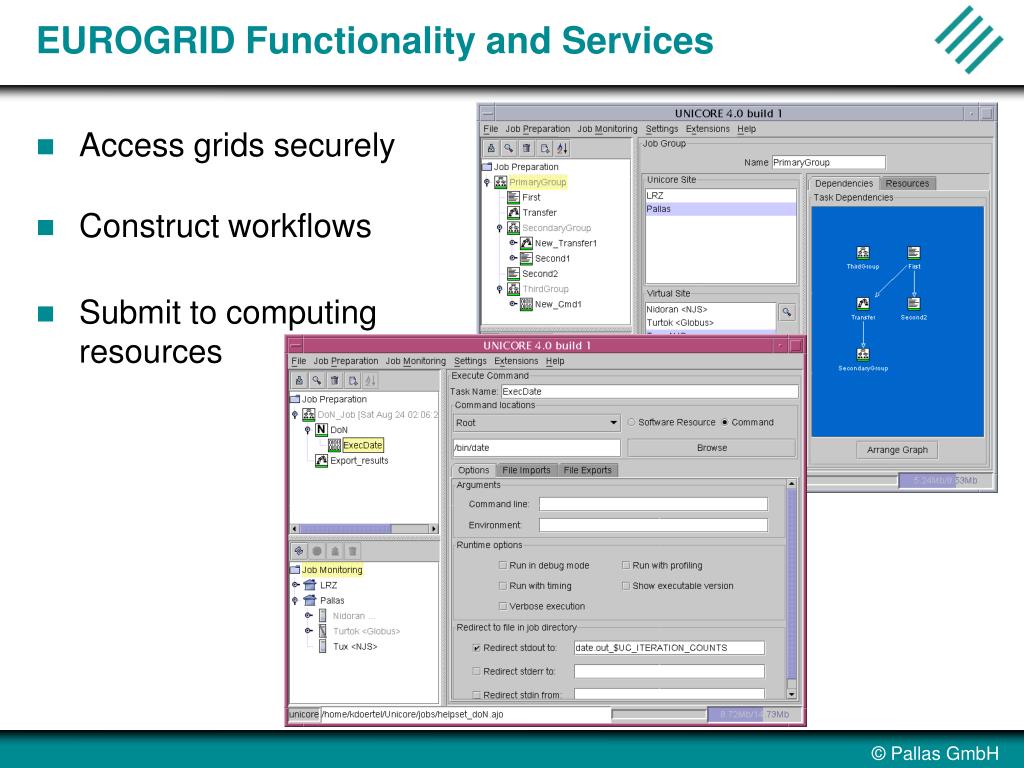Click the trash icon in job monitoring toolbar
This screenshot has height=768, width=1024.
coord(353,551)
